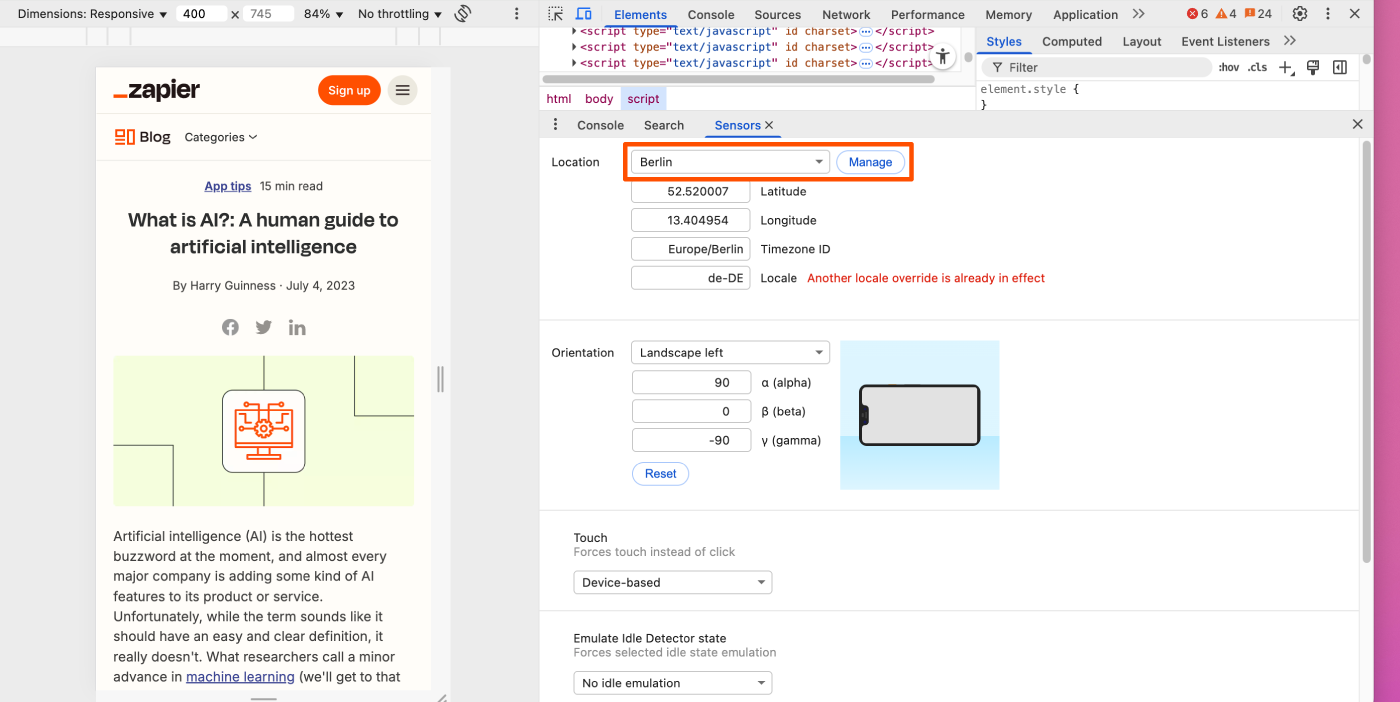Open the 84% zoom dropdown
1400x702 pixels.
[x=323, y=14]
